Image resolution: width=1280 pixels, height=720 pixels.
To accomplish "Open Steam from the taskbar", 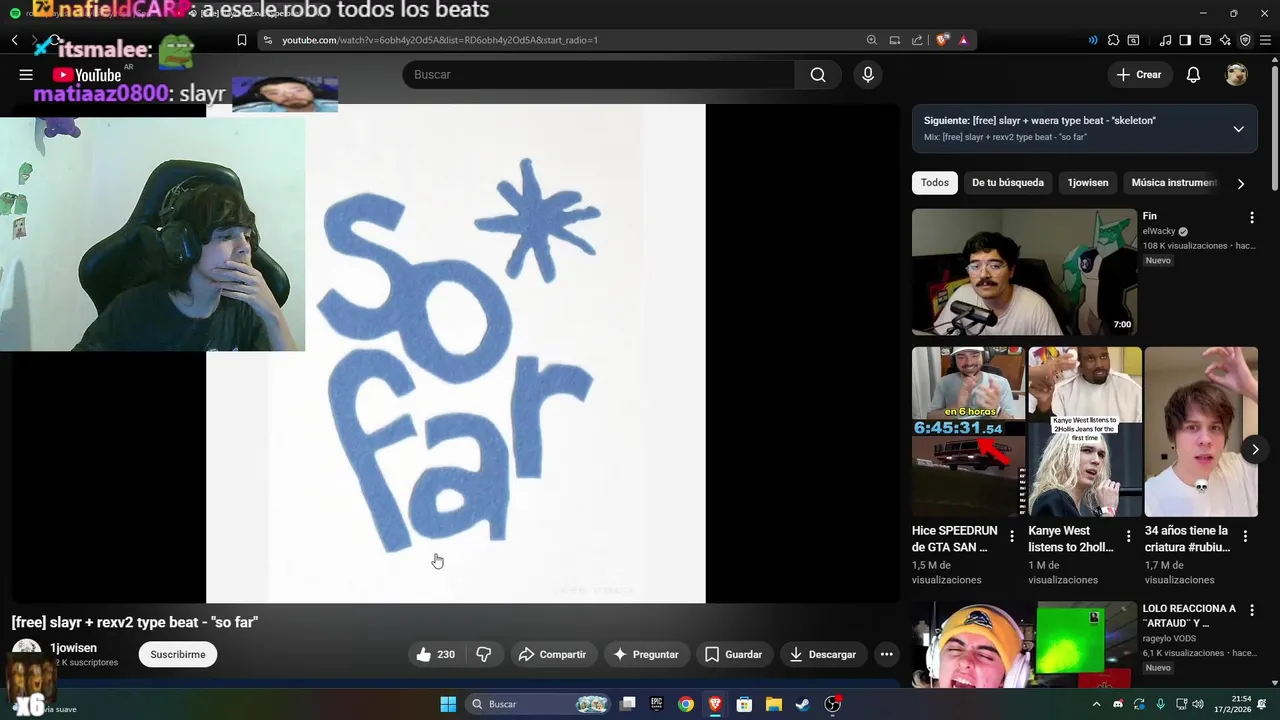I will tap(802, 704).
